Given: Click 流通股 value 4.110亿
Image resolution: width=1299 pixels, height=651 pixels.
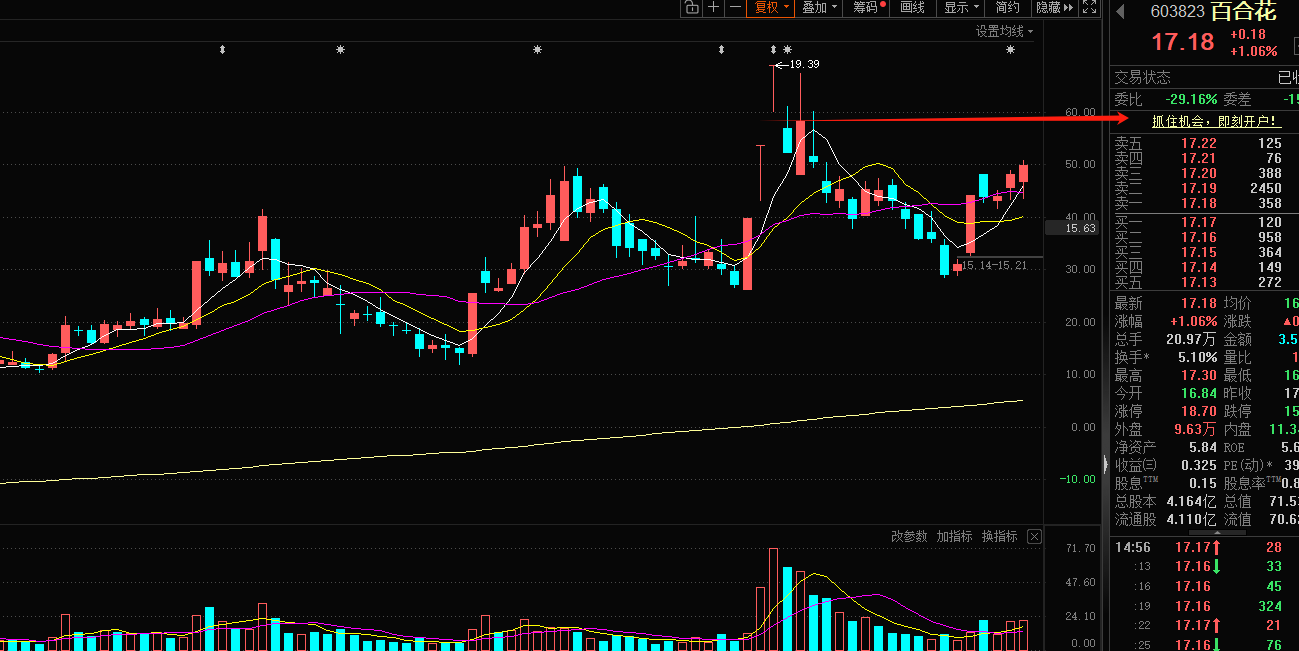Looking at the screenshot, I should click(x=1193, y=519).
